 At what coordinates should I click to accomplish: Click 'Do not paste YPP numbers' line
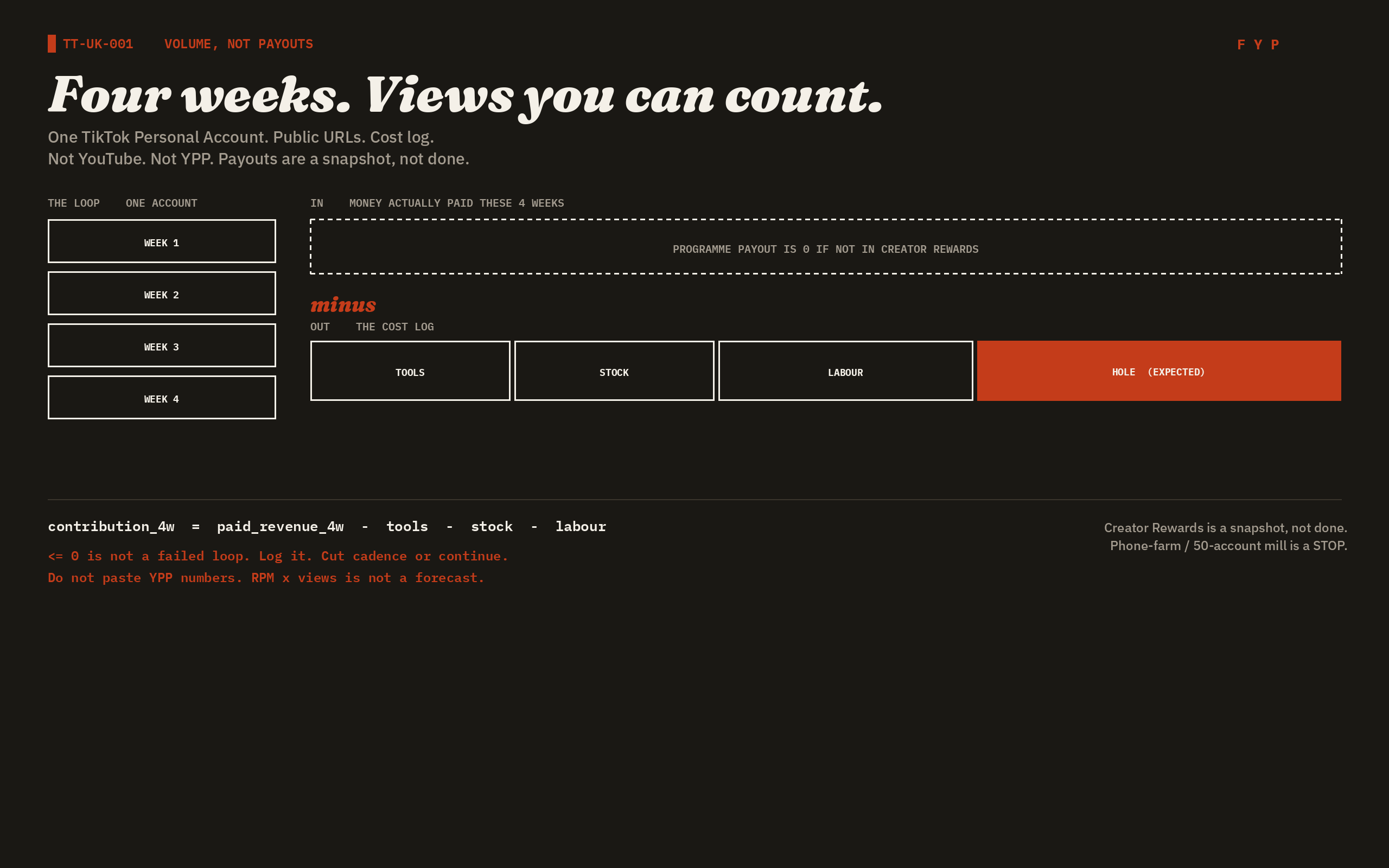[x=266, y=578]
